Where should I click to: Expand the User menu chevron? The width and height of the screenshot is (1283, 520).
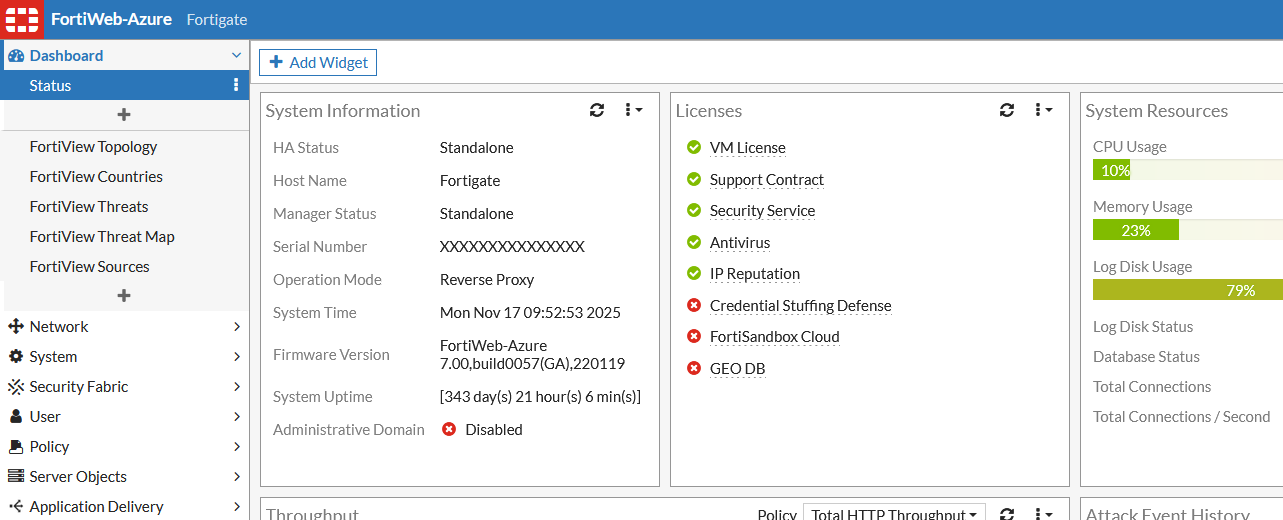point(237,417)
